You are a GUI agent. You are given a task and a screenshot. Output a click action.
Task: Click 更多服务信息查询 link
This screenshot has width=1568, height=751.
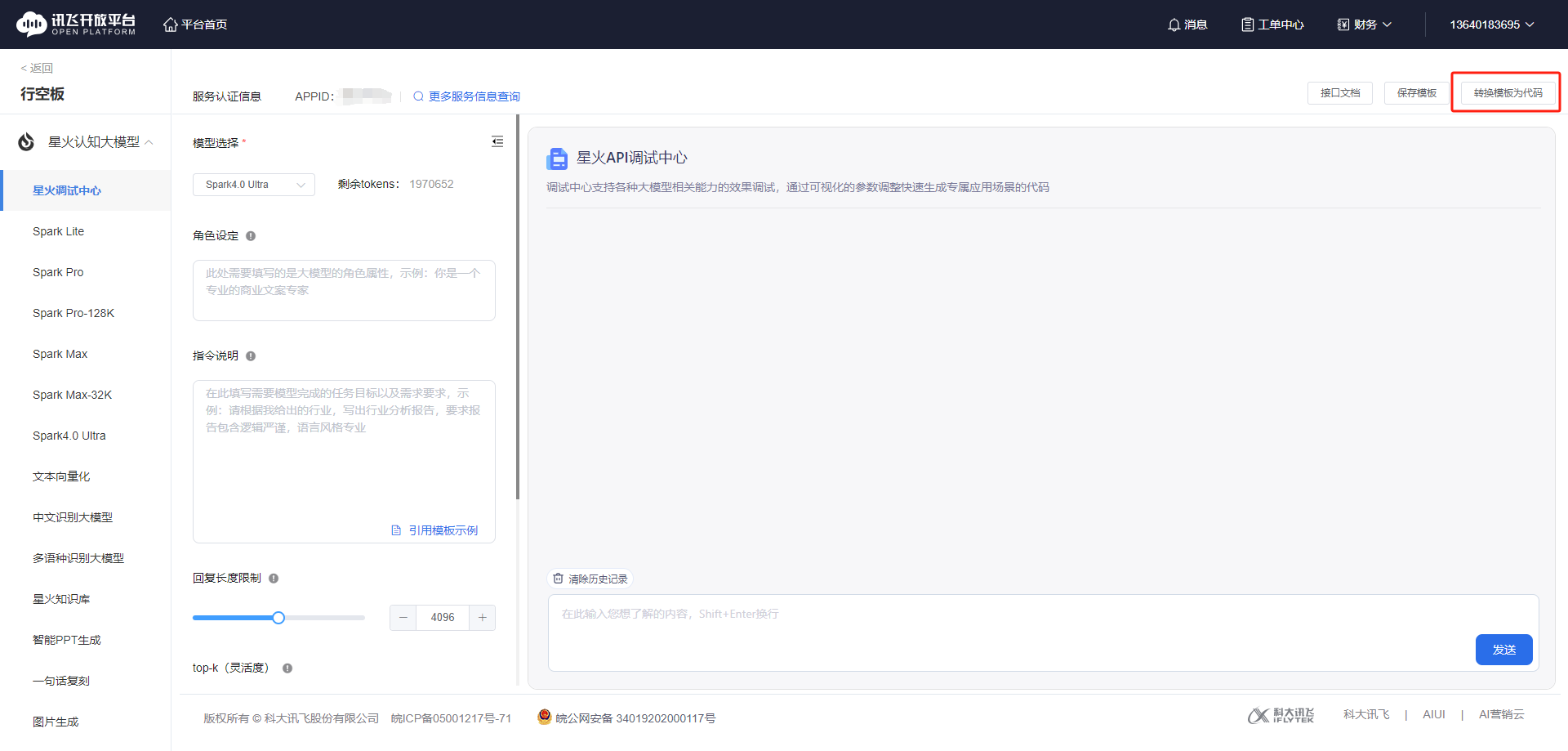coord(466,96)
